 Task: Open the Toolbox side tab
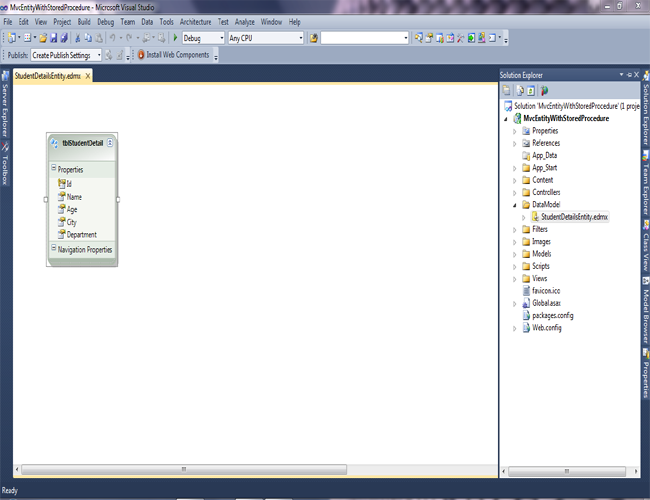[x=5, y=164]
